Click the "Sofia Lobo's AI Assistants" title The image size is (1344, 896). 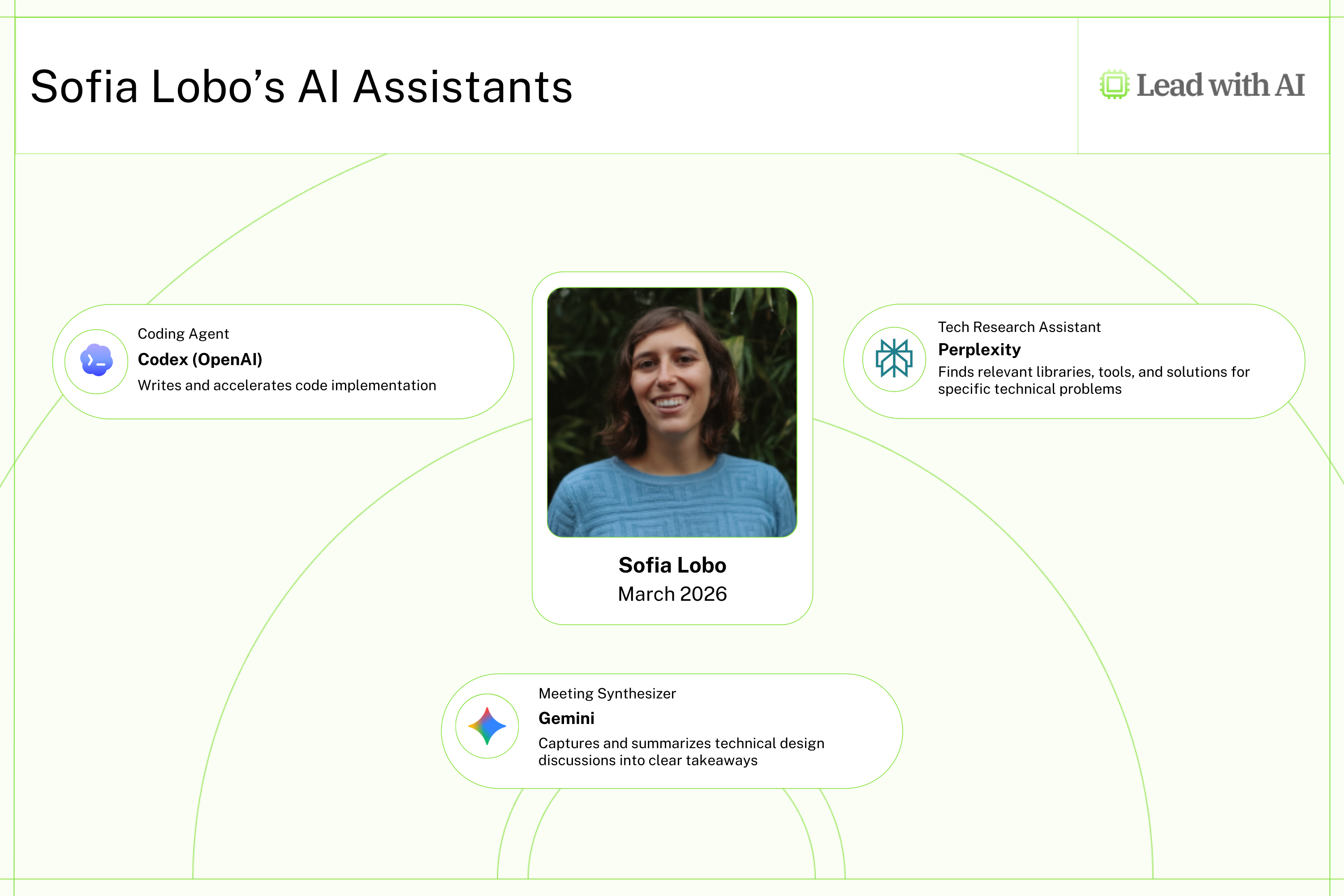pos(301,87)
